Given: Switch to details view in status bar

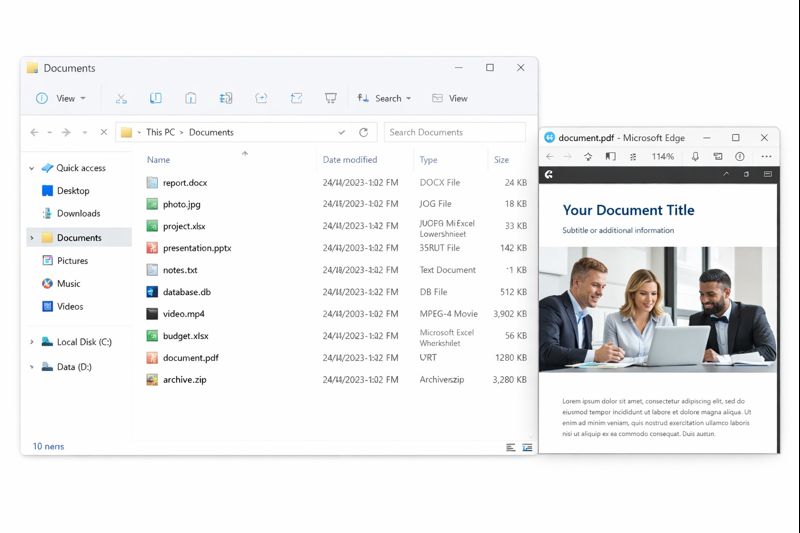Looking at the screenshot, I should pyautogui.click(x=511, y=447).
